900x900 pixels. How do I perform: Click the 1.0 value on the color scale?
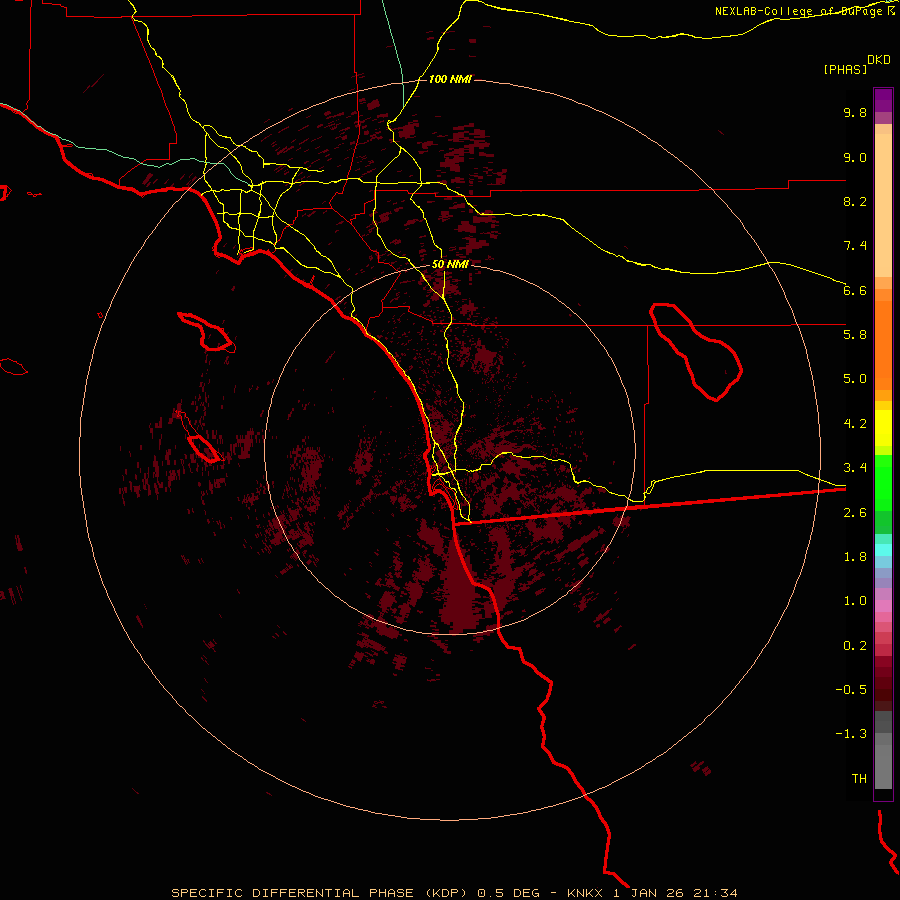point(855,601)
